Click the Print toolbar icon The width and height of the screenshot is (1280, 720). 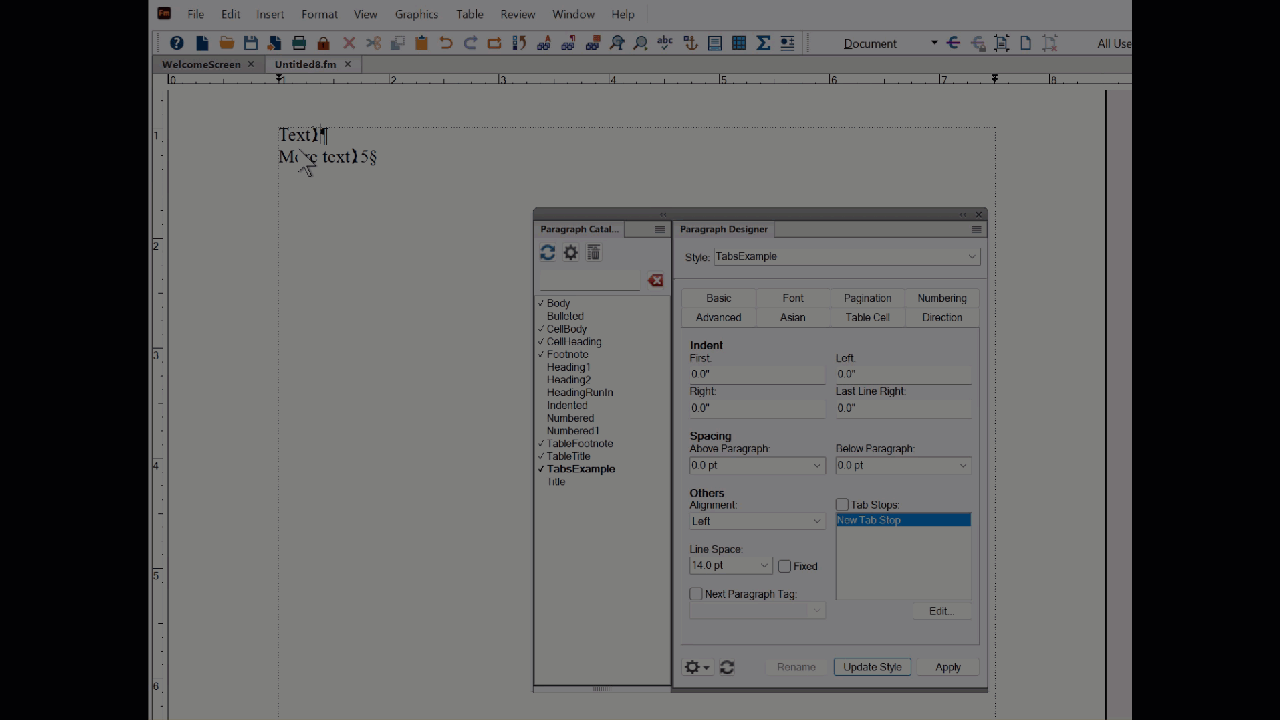[299, 43]
